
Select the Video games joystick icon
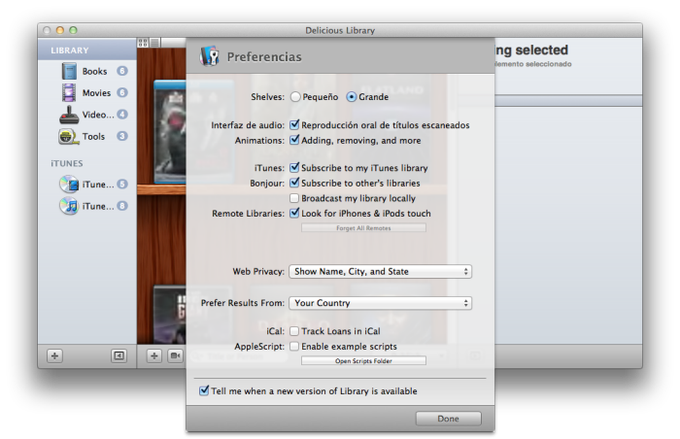(69, 115)
